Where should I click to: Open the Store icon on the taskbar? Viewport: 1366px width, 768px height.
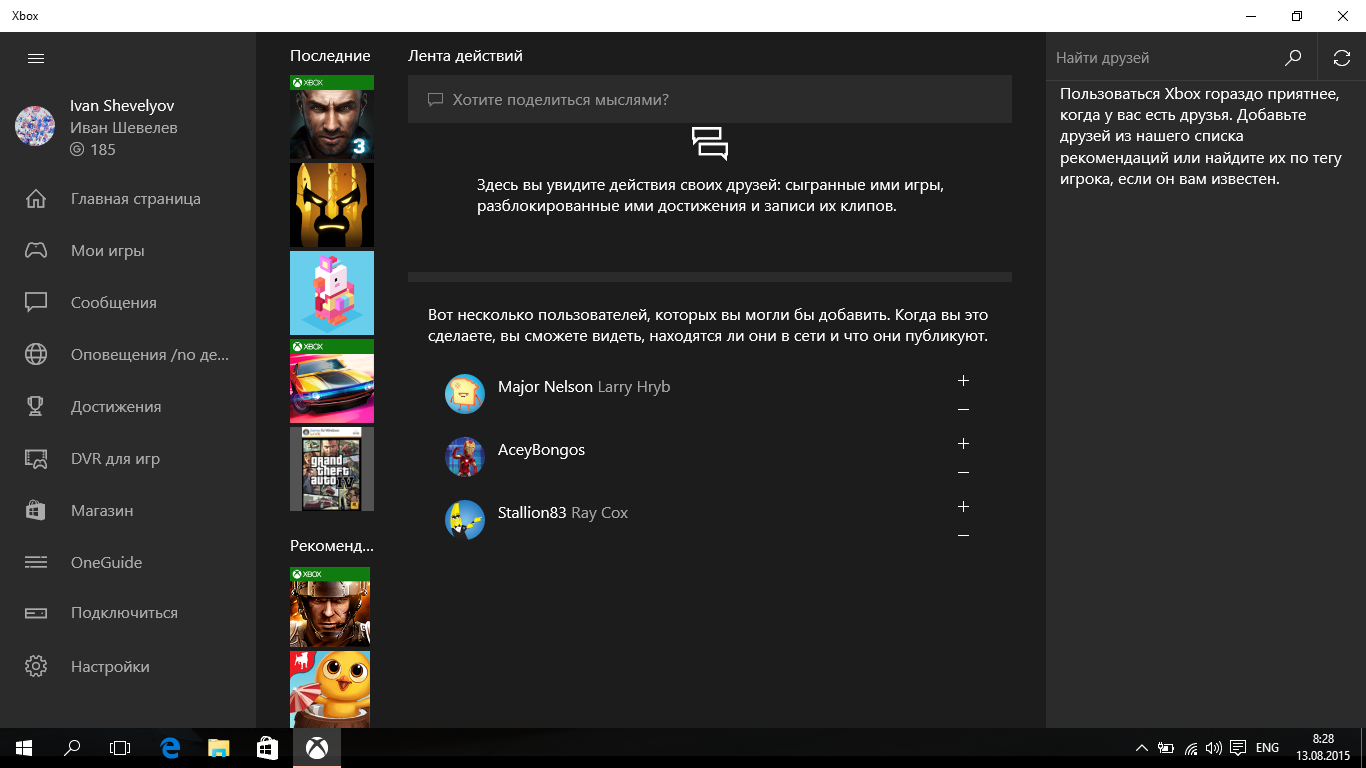click(x=267, y=748)
